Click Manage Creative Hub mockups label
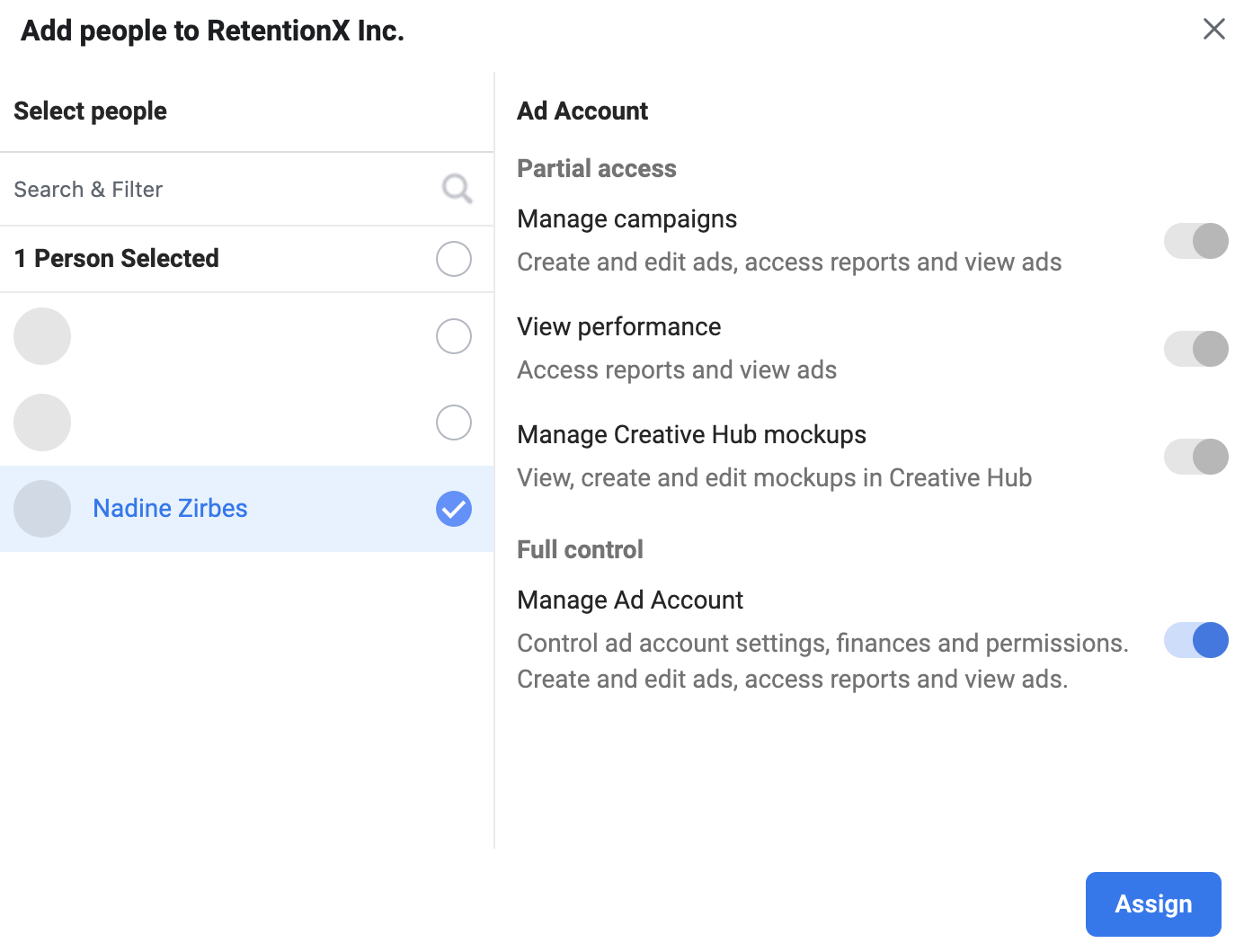1244x952 pixels. point(692,435)
